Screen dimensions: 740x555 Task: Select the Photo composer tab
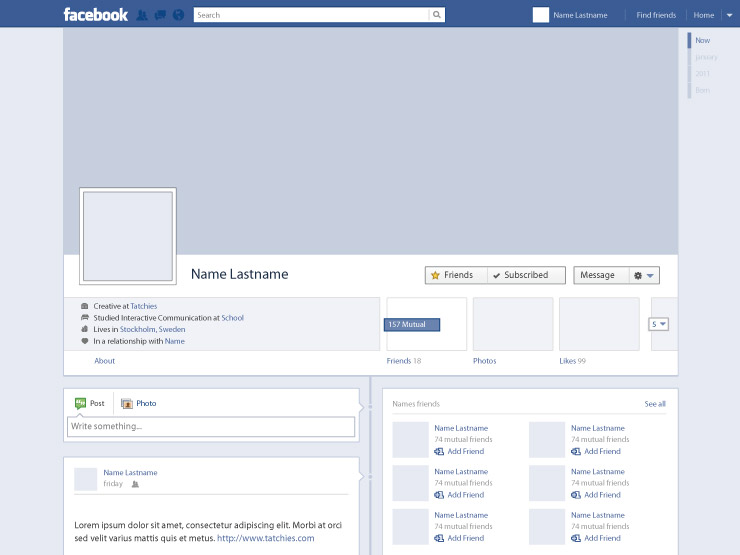(x=139, y=404)
